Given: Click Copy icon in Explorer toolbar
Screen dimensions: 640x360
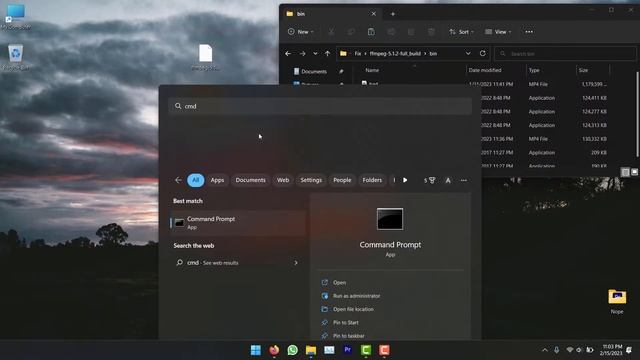Looking at the screenshot, I should 351,32.
